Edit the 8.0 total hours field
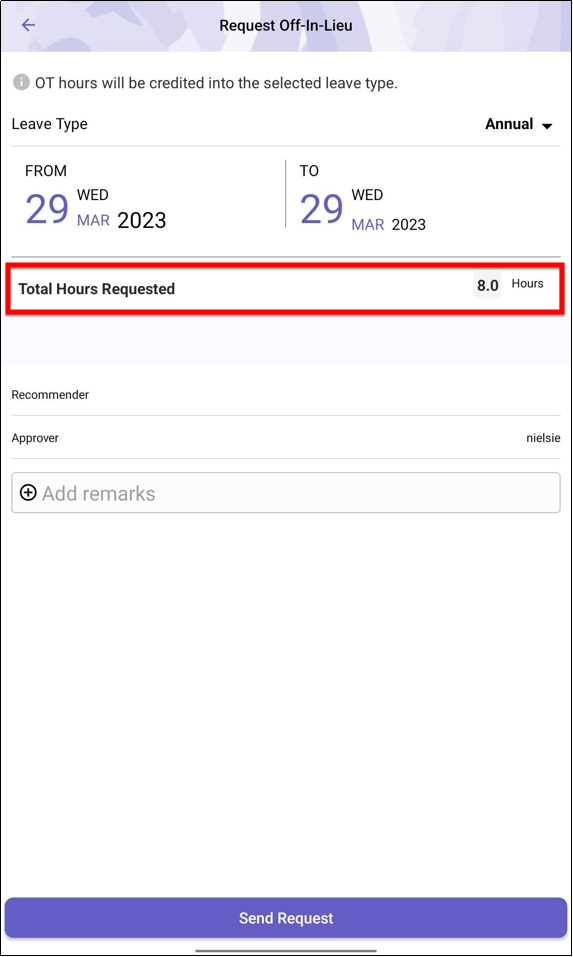The height and width of the screenshot is (957, 573). pos(488,285)
